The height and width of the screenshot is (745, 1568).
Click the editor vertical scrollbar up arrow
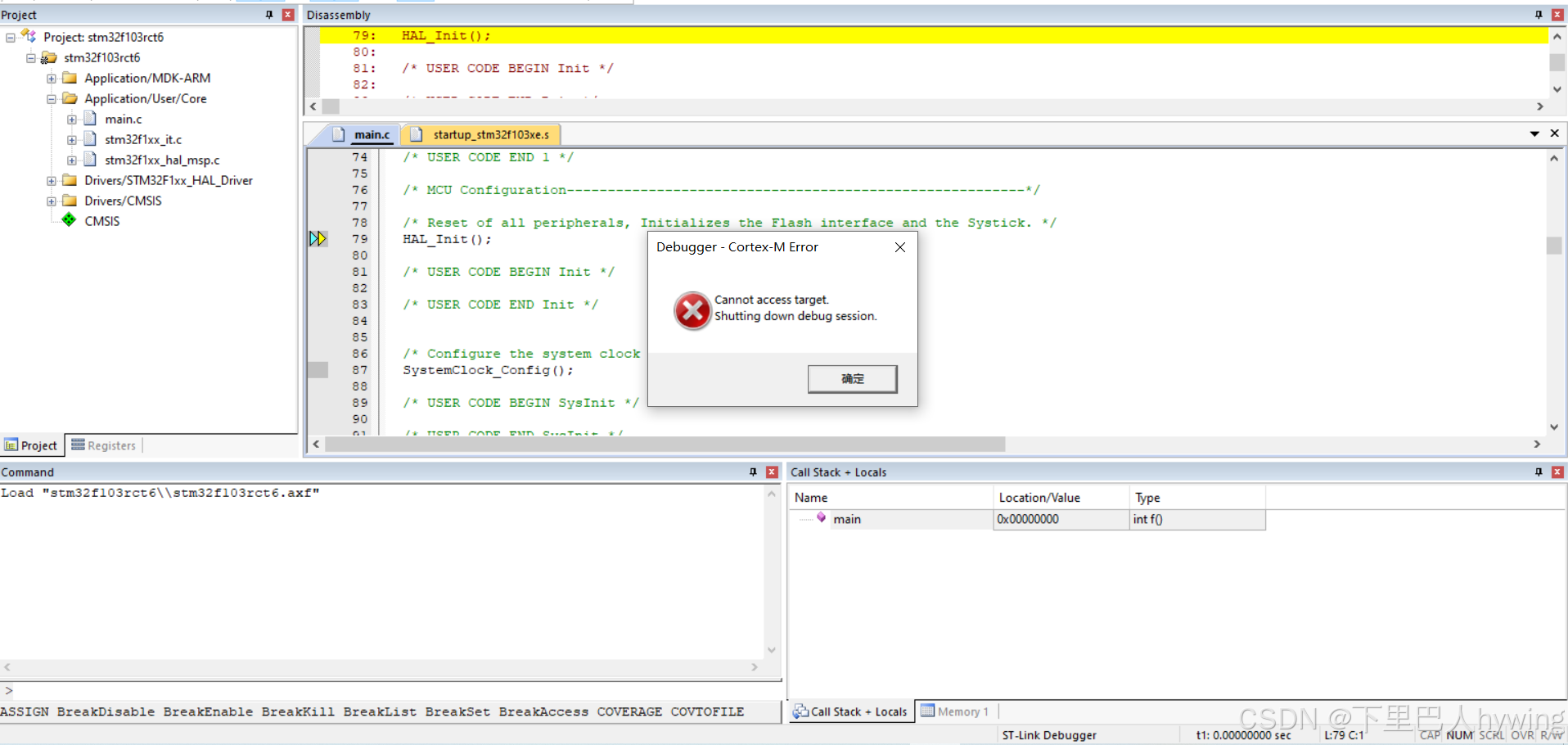coord(1554,159)
